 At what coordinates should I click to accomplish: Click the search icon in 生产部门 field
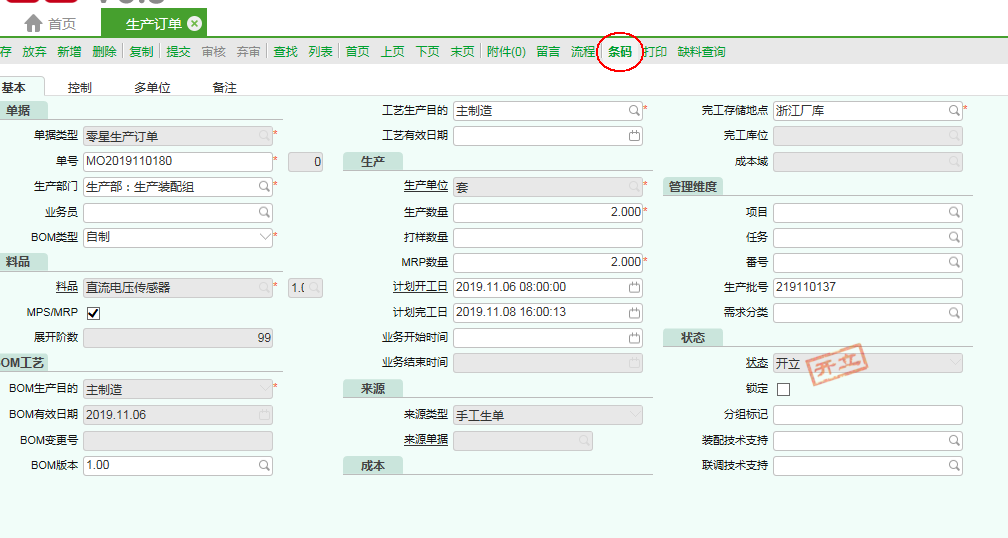[264, 186]
